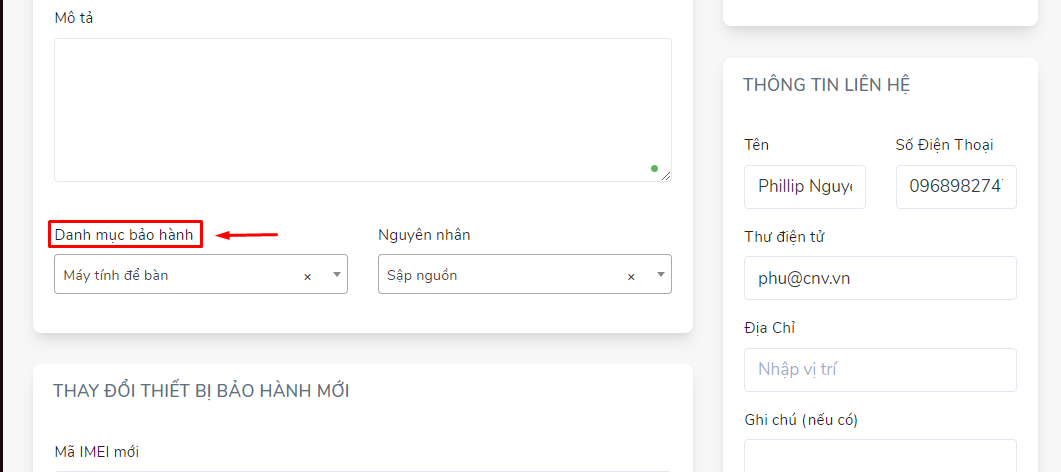Click the THÔNG TIN LIÊN HỆ heading

tap(826, 85)
